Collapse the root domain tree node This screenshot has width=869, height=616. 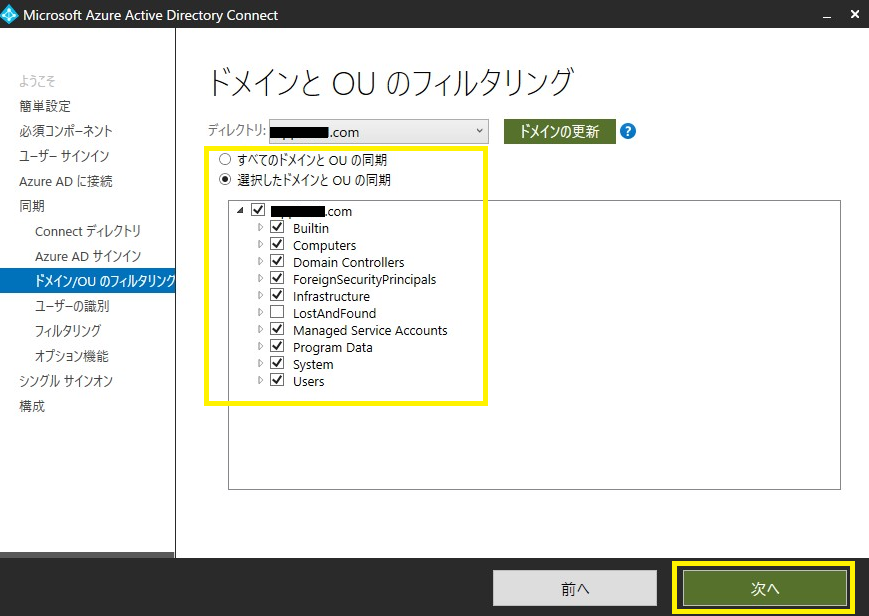tap(241, 211)
